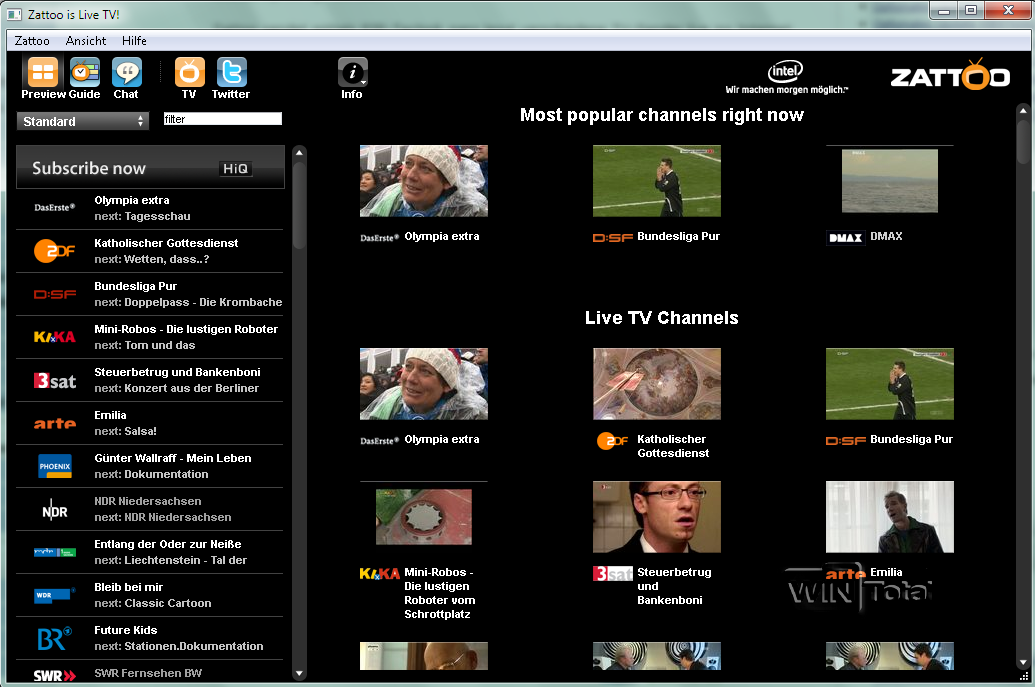Click 'next: Konzert aus der Berliner' text

(x=176, y=388)
